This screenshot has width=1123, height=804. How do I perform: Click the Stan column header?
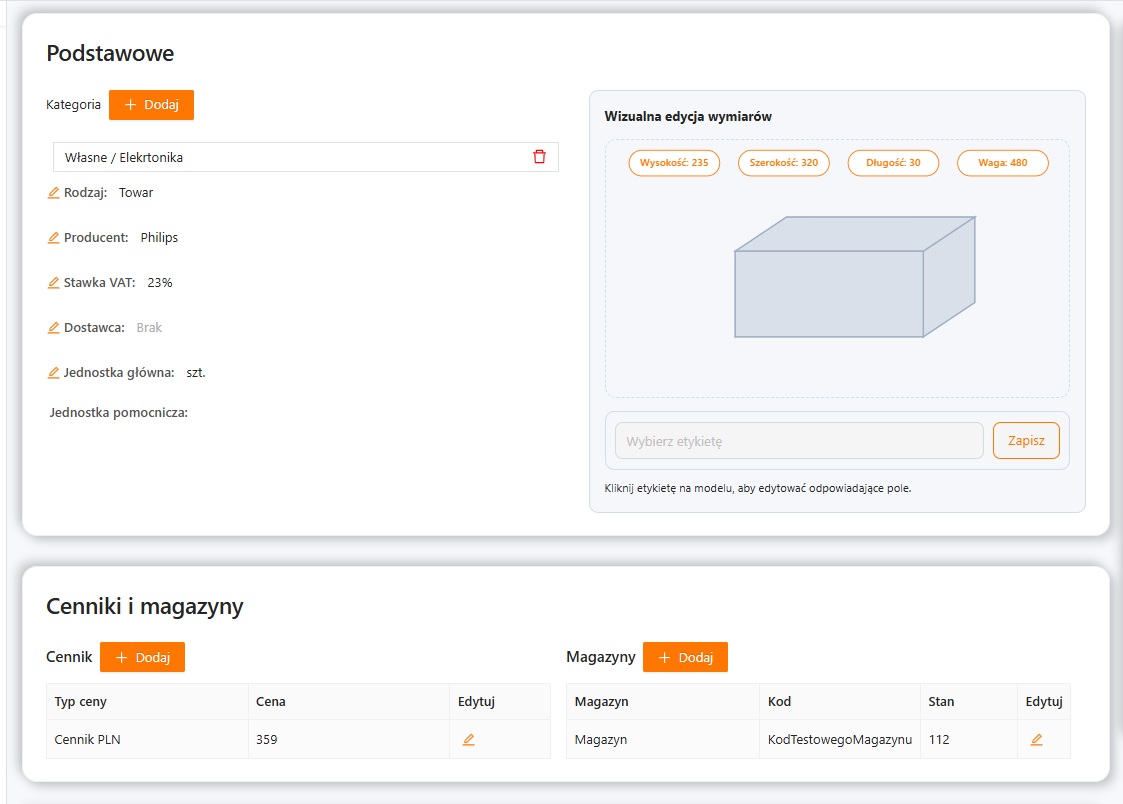pos(941,702)
